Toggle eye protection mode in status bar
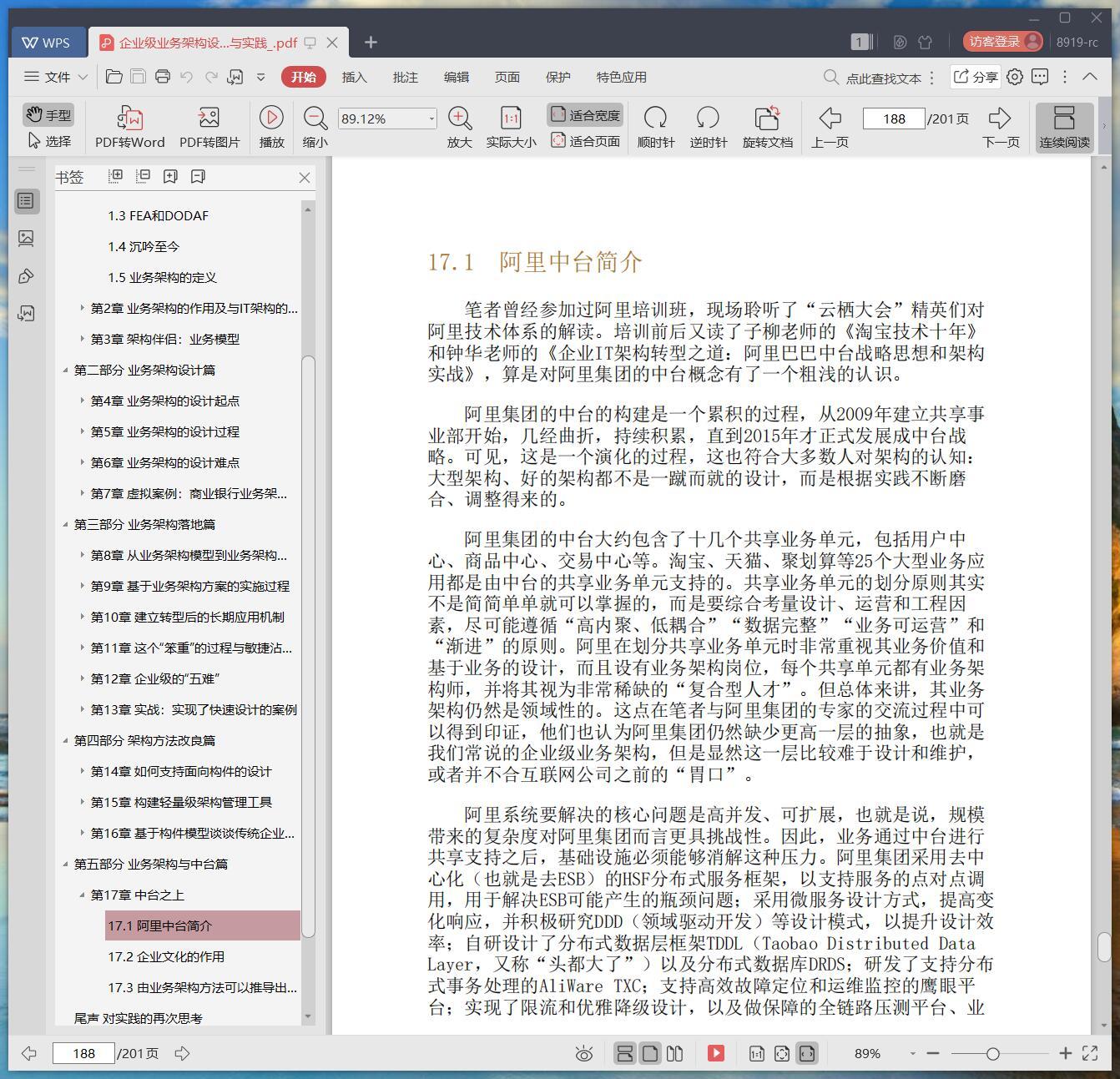 click(584, 1054)
